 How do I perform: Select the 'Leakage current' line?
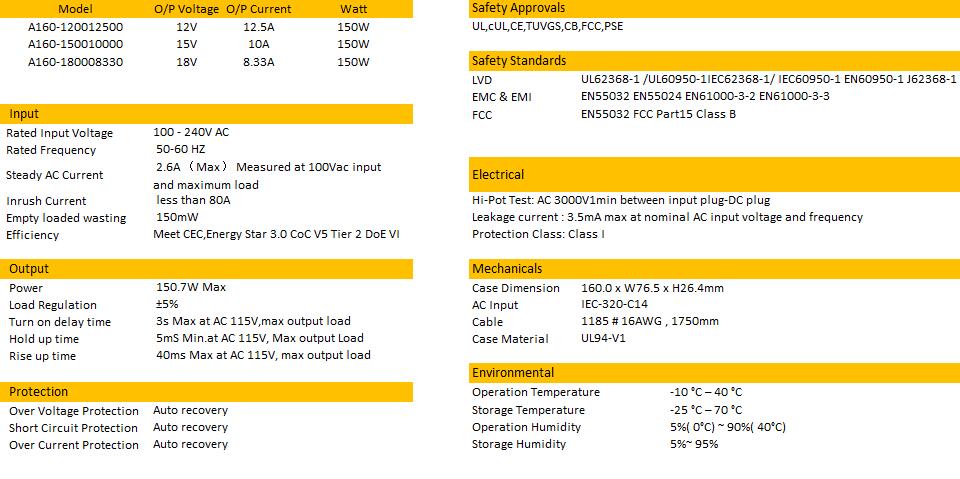[x=667, y=217]
